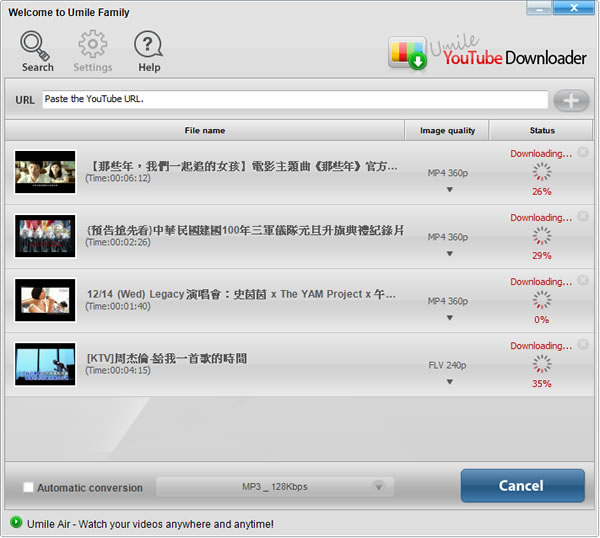Minimize the Umile window
600x538 pixels.
click(x=539, y=8)
